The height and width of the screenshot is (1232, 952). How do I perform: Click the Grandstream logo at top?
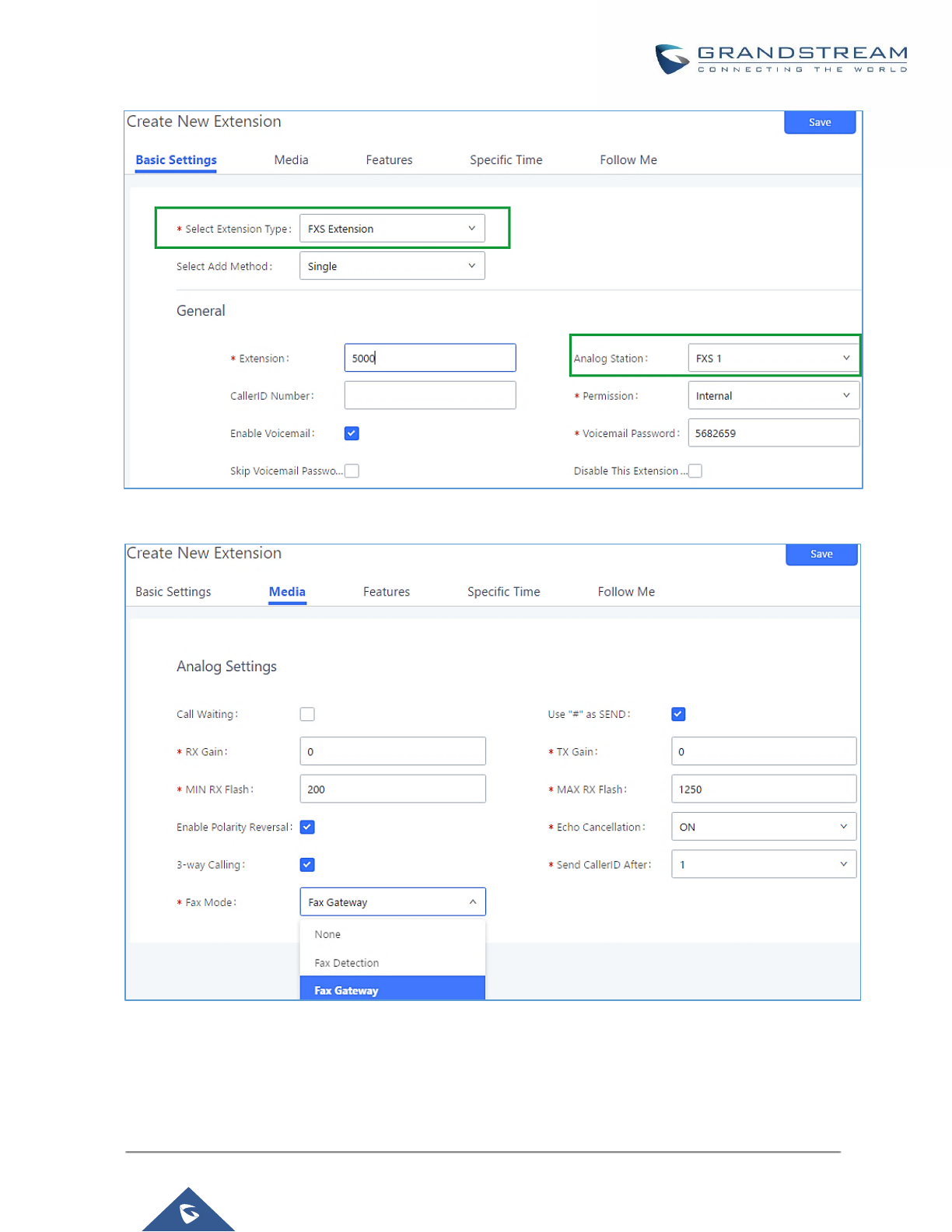[x=780, y=59]
